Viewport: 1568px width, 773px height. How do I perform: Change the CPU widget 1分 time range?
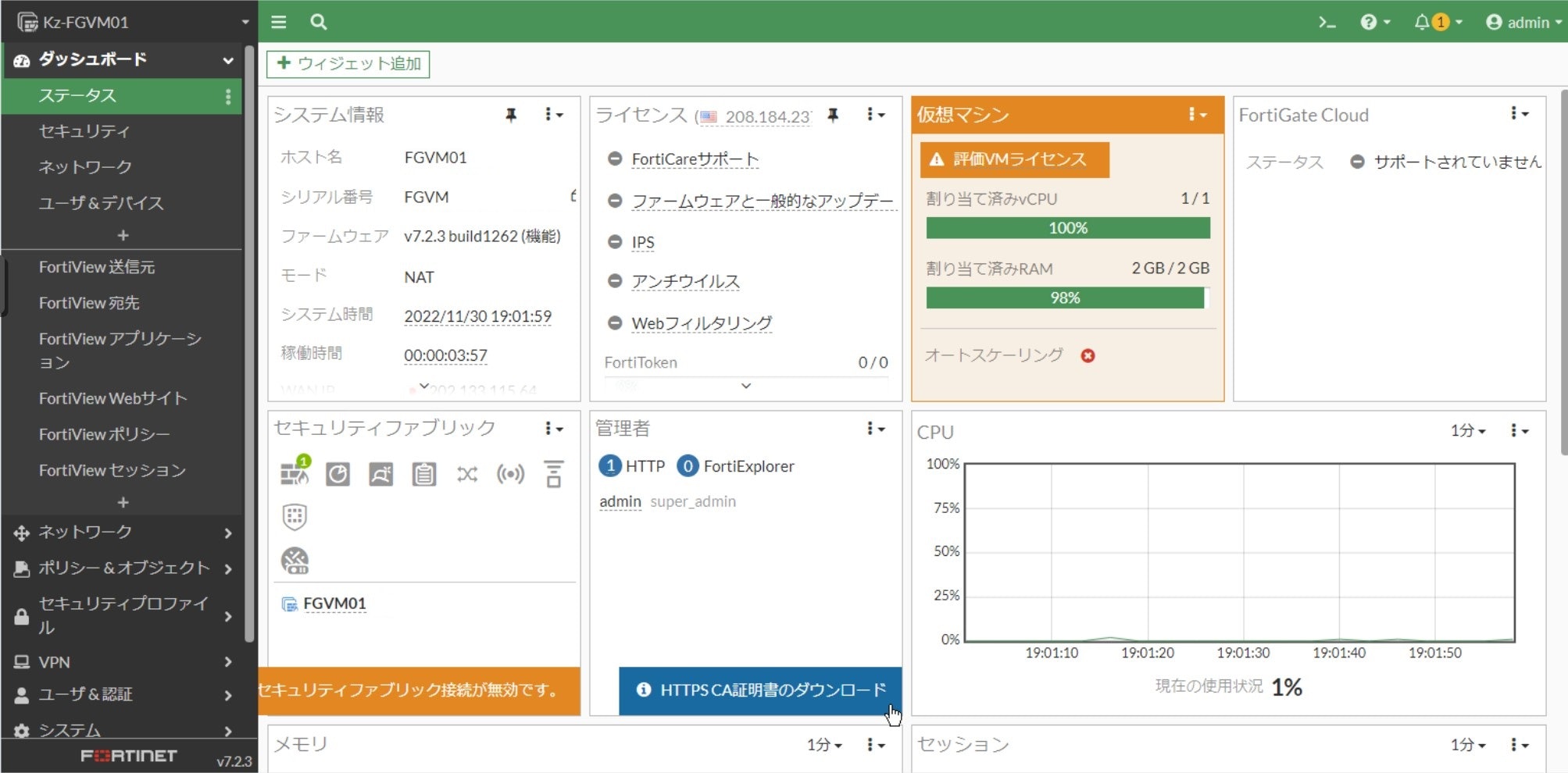1468,431
